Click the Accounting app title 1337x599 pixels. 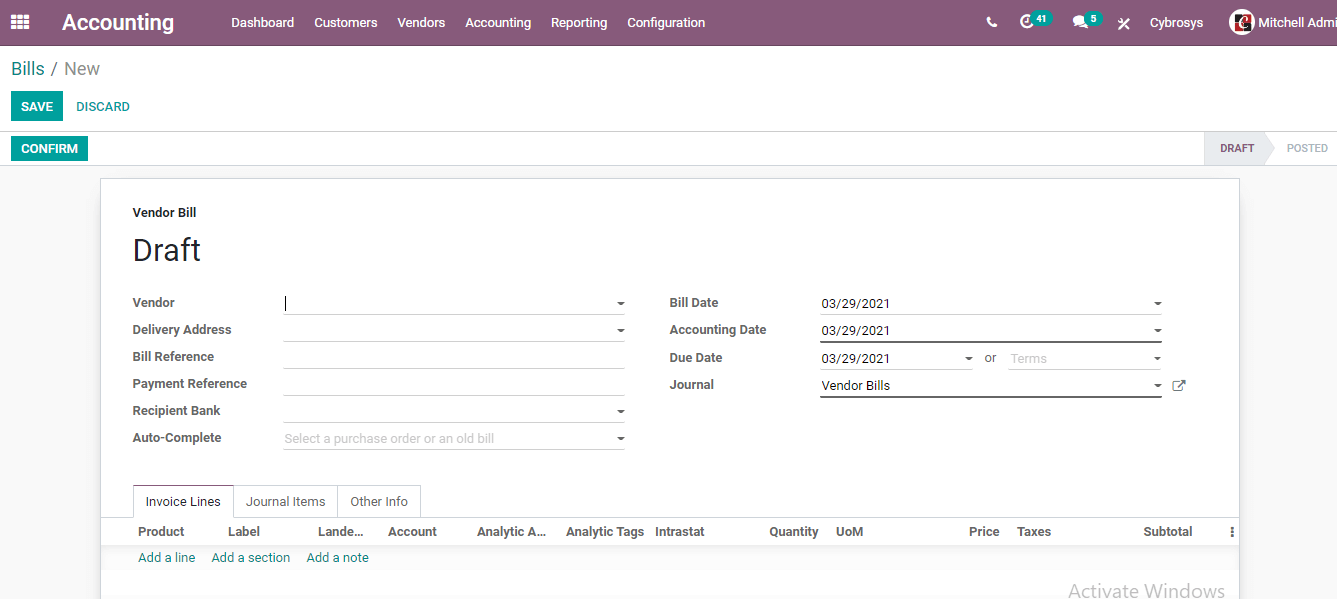coord(118,22)
